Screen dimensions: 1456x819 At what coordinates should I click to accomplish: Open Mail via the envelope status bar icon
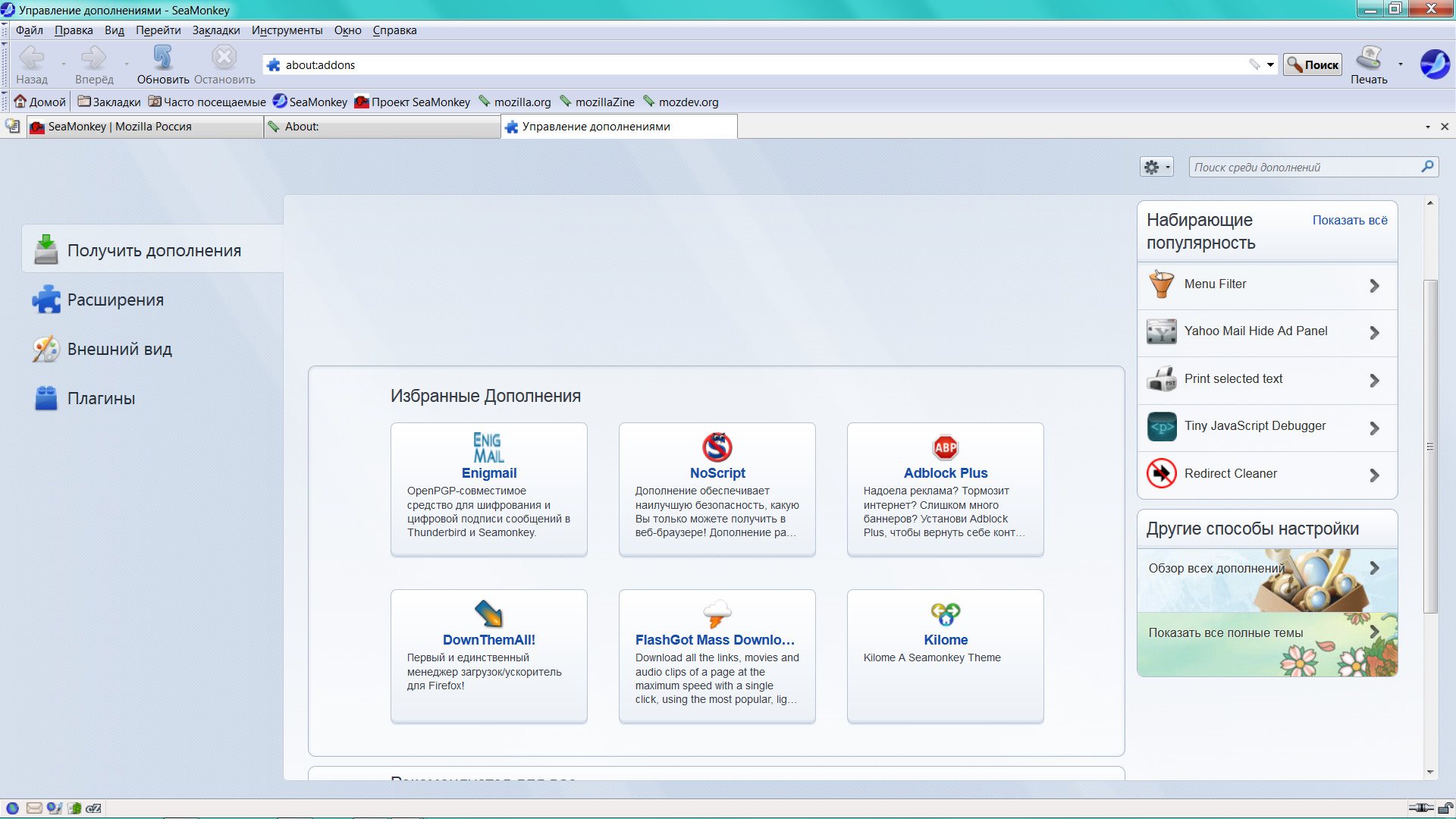coord(33,808)
